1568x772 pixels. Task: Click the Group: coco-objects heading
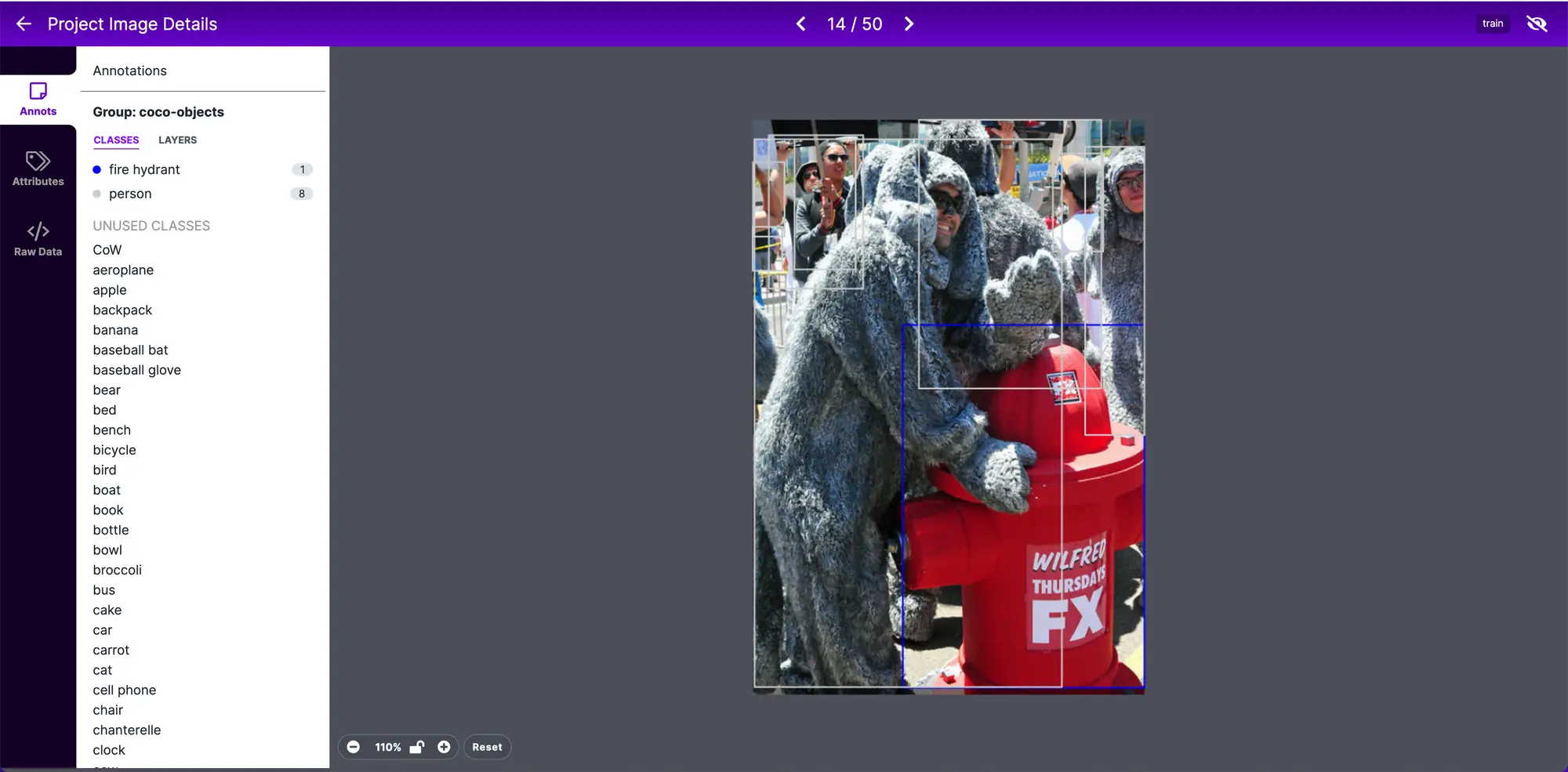click(158, 112)
